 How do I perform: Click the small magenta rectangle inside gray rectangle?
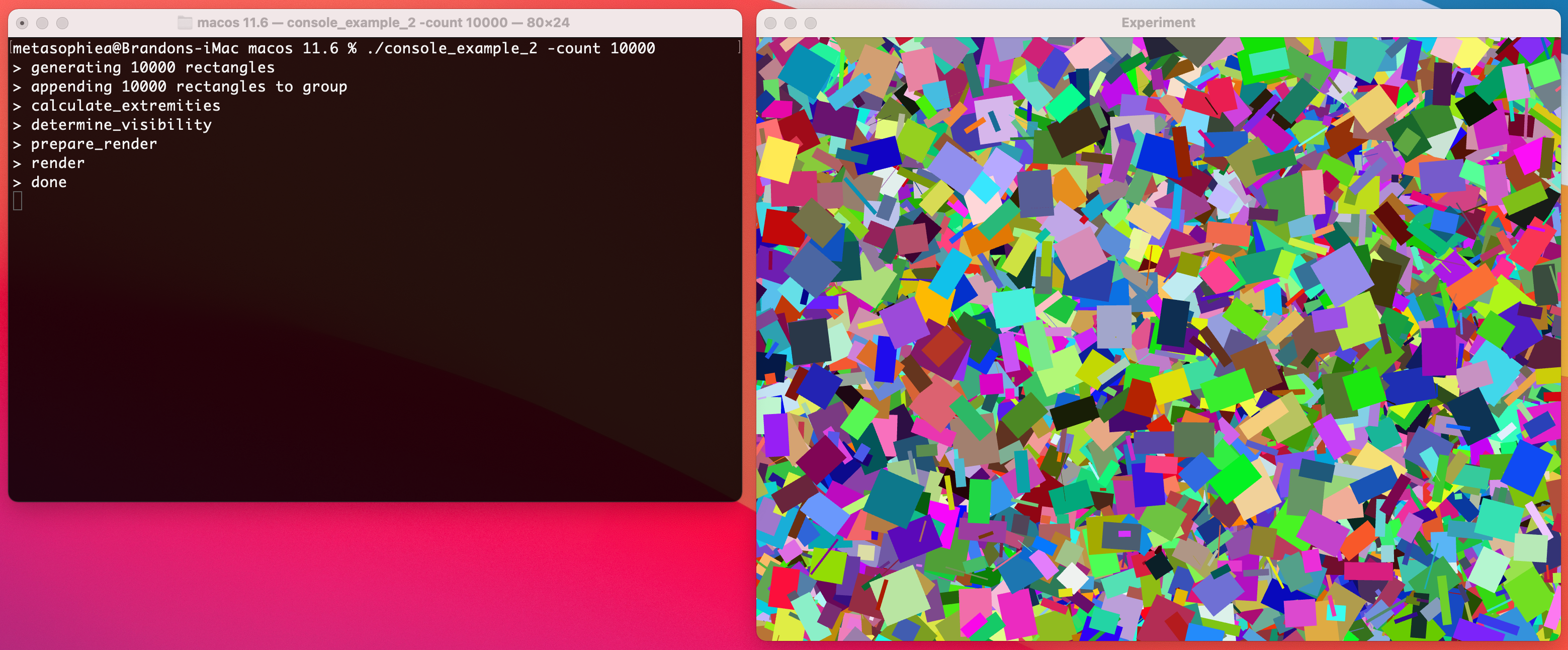coord(1124,534)
